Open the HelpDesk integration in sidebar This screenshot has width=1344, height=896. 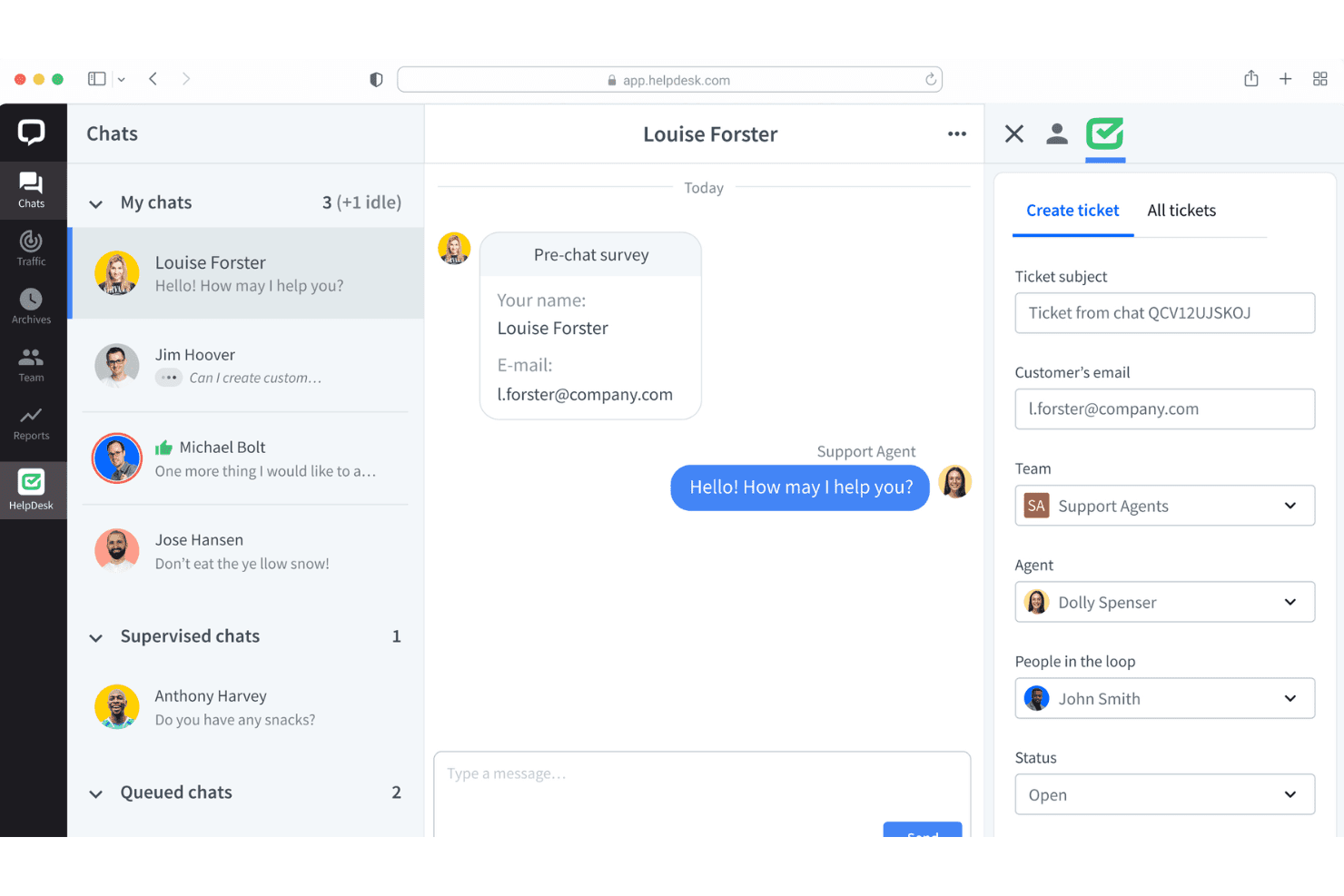click(32, 490)
